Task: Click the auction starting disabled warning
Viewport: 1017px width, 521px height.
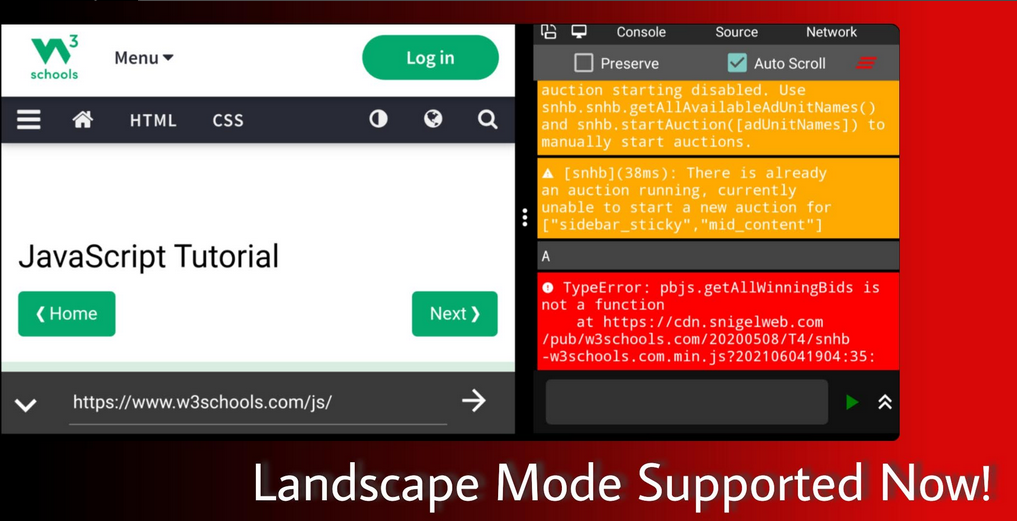Action: tap(718, 118)
